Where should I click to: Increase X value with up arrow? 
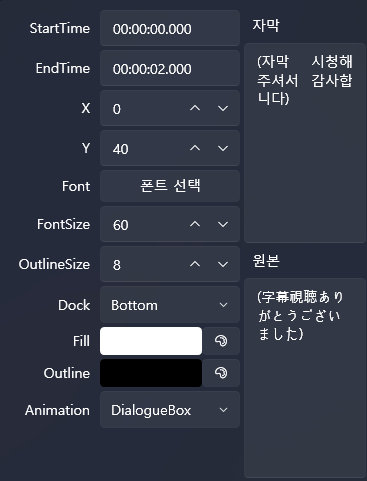coord(195,108)
